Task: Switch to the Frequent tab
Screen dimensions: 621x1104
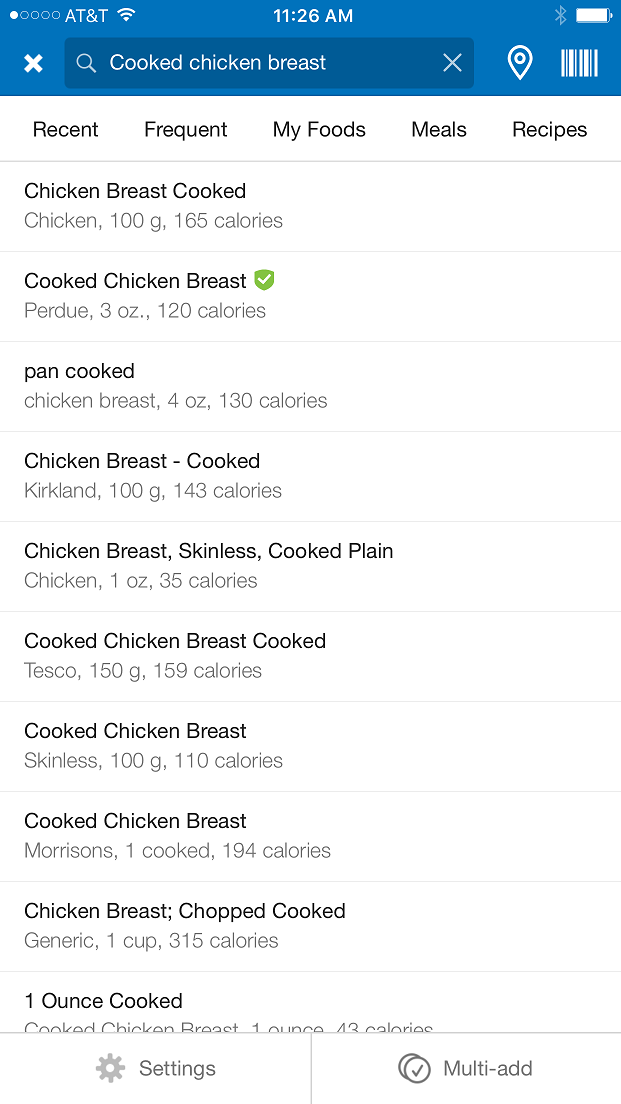Action: [185, 129]
